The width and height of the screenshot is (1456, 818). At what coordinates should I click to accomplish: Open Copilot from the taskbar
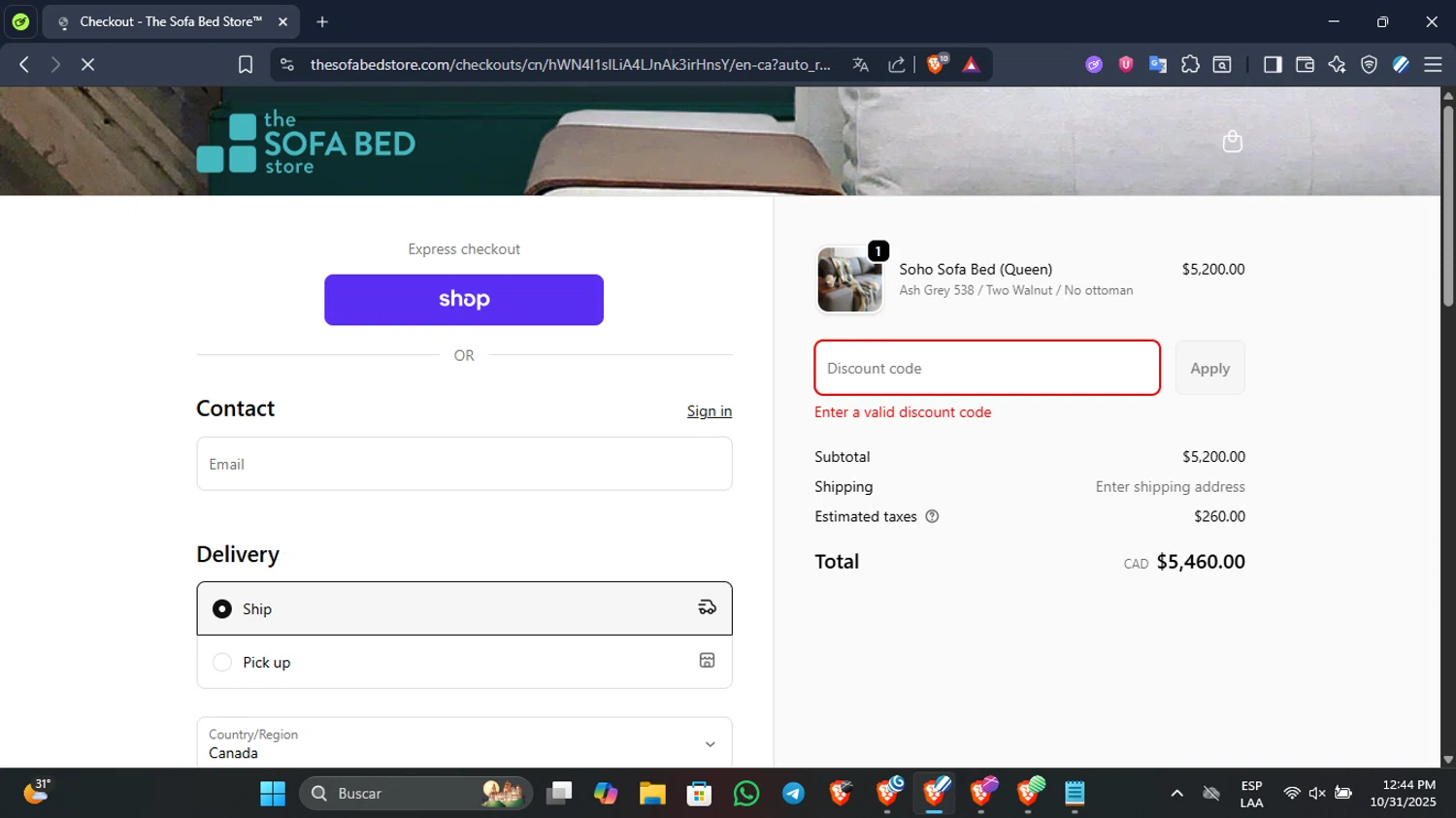(x=606, y=793)
